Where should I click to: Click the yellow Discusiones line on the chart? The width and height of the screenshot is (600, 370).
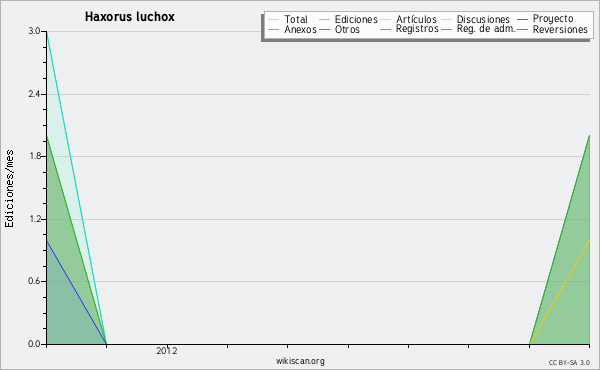tap(559, 292)
